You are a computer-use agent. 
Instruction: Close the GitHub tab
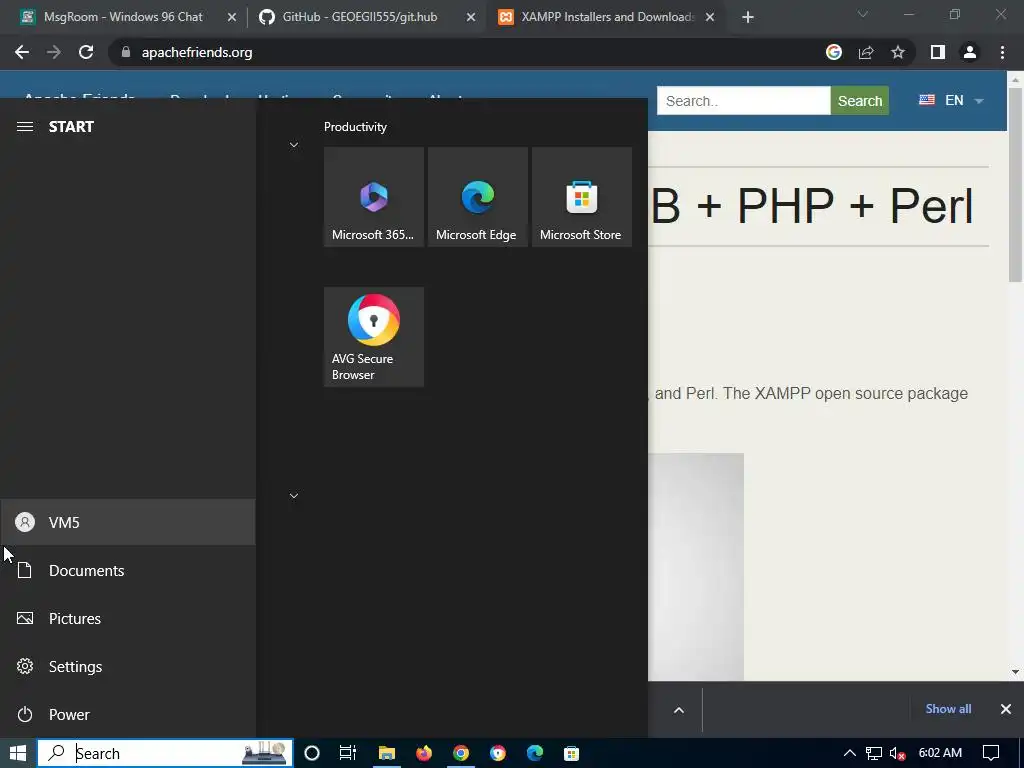click(471, 18)
